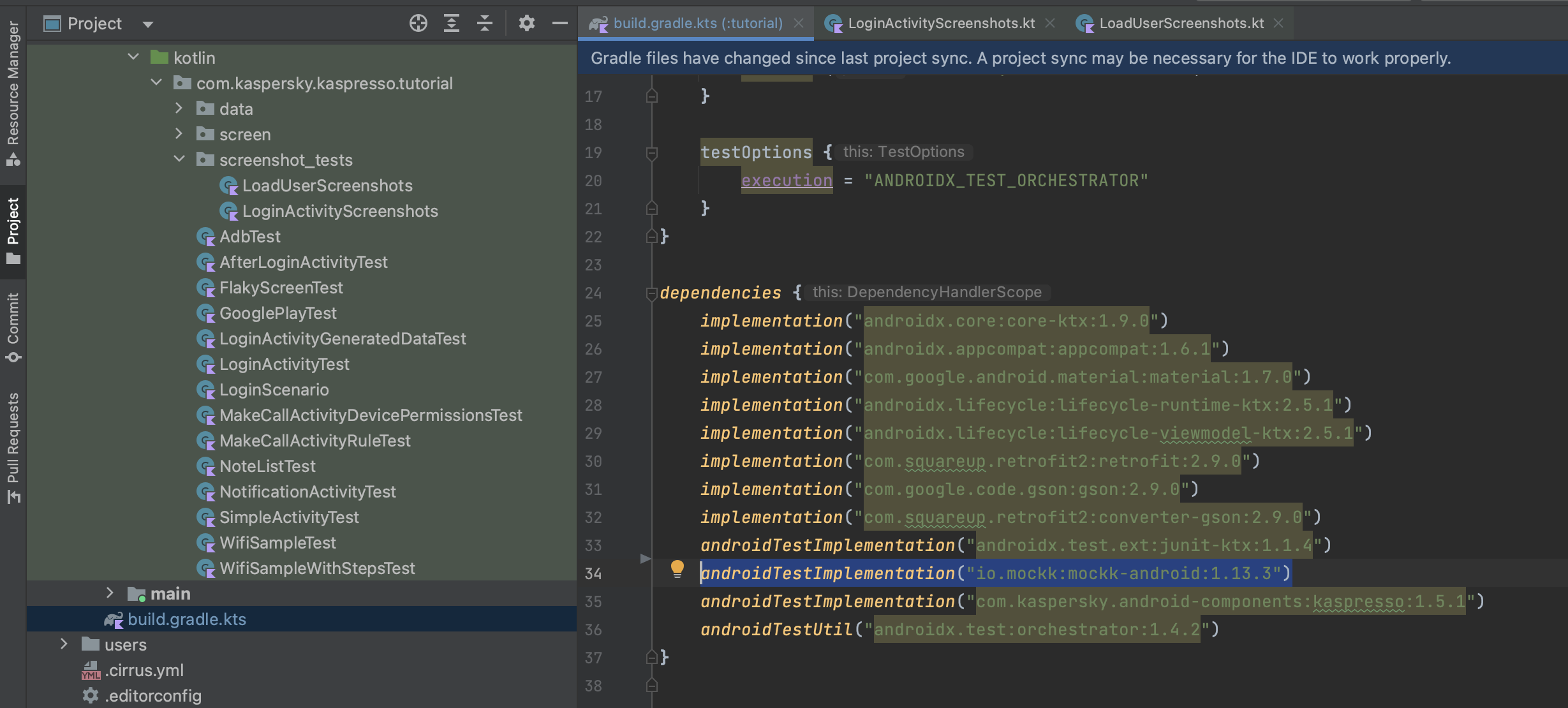Click the gson:2.9.0 dependency string
Screen dimensions: 1568x708
(x=1022, y=489)
